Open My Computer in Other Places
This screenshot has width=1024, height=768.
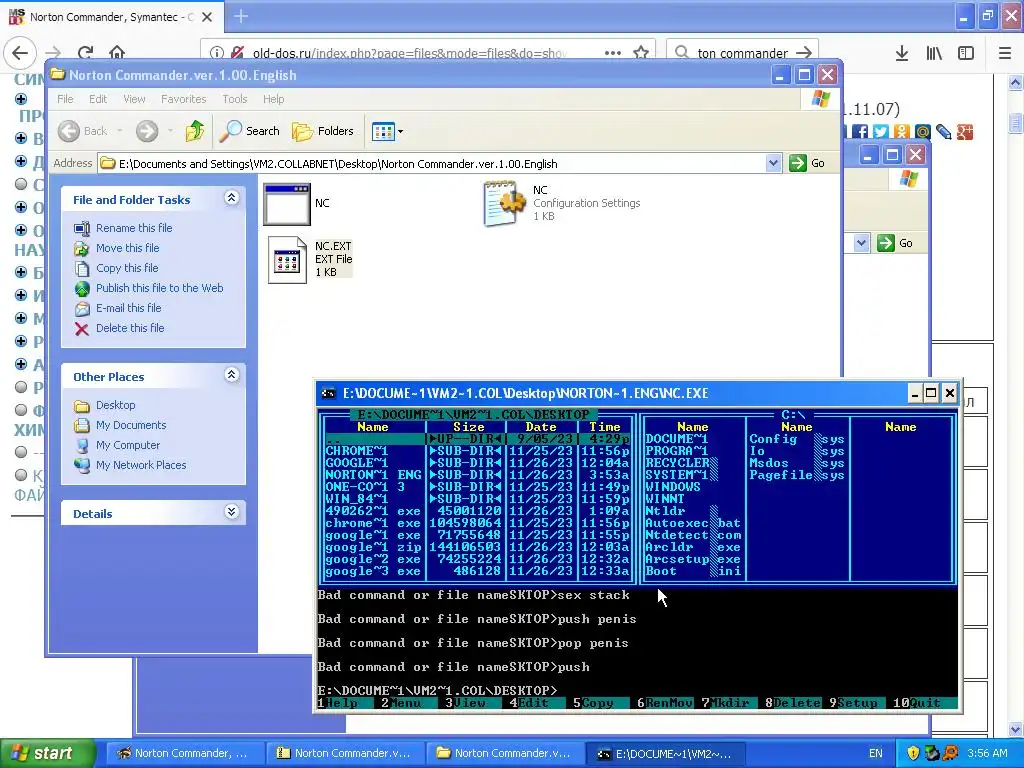click(x=127, y=445)
